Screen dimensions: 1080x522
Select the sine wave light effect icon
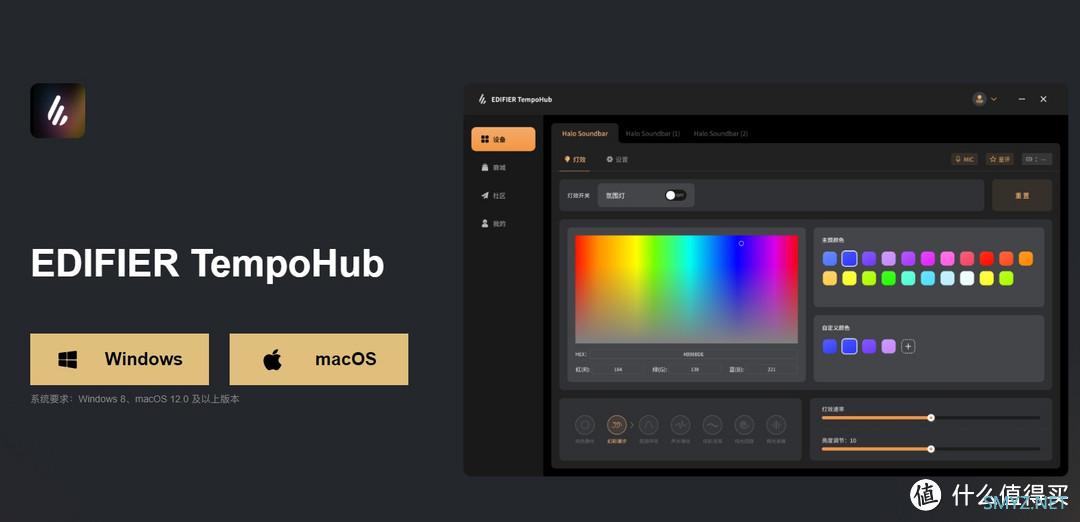point(712,425)
